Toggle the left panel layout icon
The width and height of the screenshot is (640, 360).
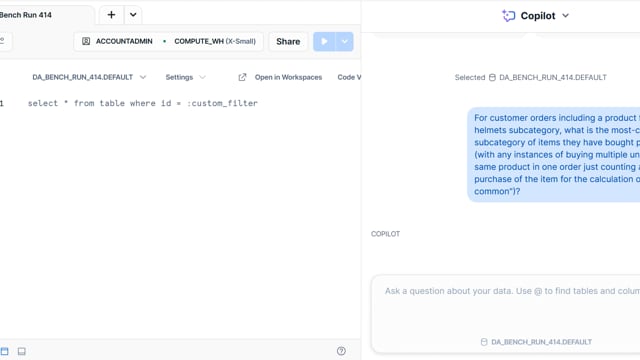pos(4,351)
